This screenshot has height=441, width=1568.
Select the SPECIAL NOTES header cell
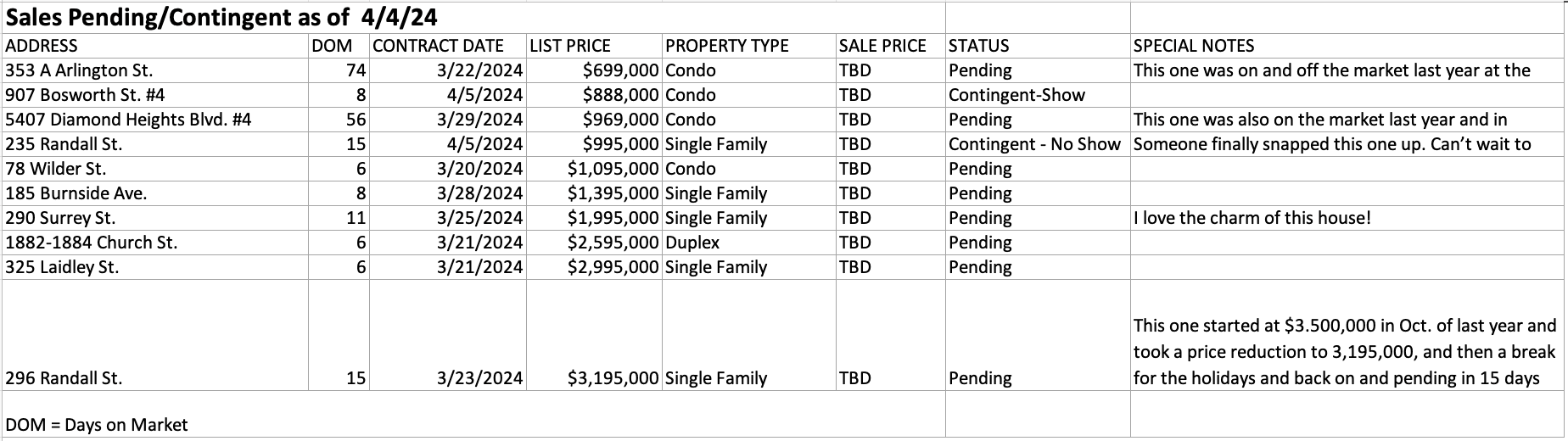pyautogui.click(x=1348, y=46)
